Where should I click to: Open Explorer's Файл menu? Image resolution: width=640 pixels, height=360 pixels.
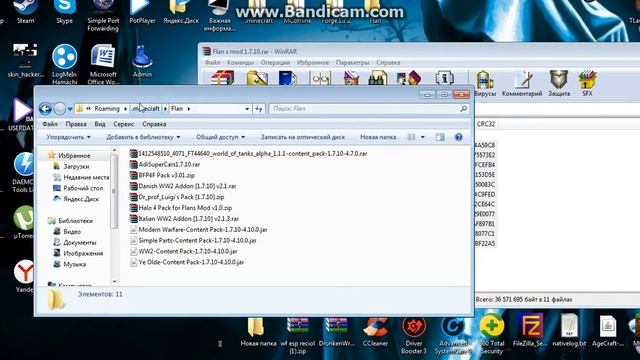pyautogui.click(x=50, y=124)
